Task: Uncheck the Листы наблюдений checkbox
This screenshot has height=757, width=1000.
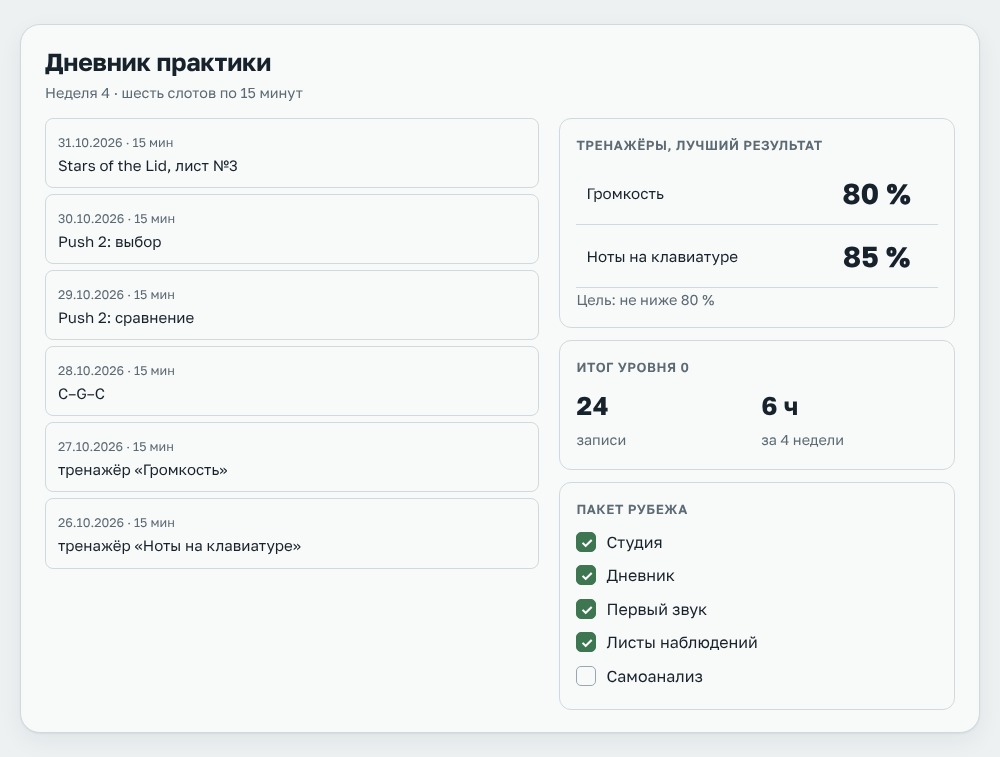Action: 585,642
